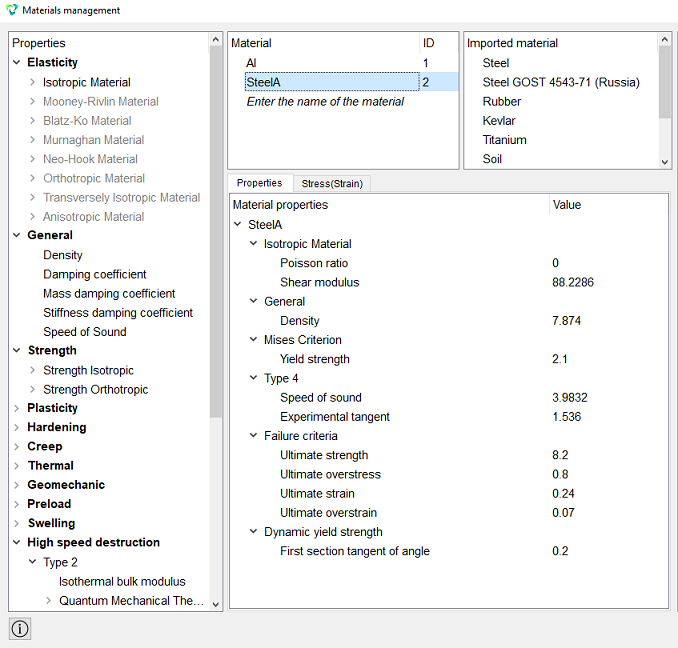Collapse the Failure criteria group
This screenshot has height=648, width=678.
point(253,435)
